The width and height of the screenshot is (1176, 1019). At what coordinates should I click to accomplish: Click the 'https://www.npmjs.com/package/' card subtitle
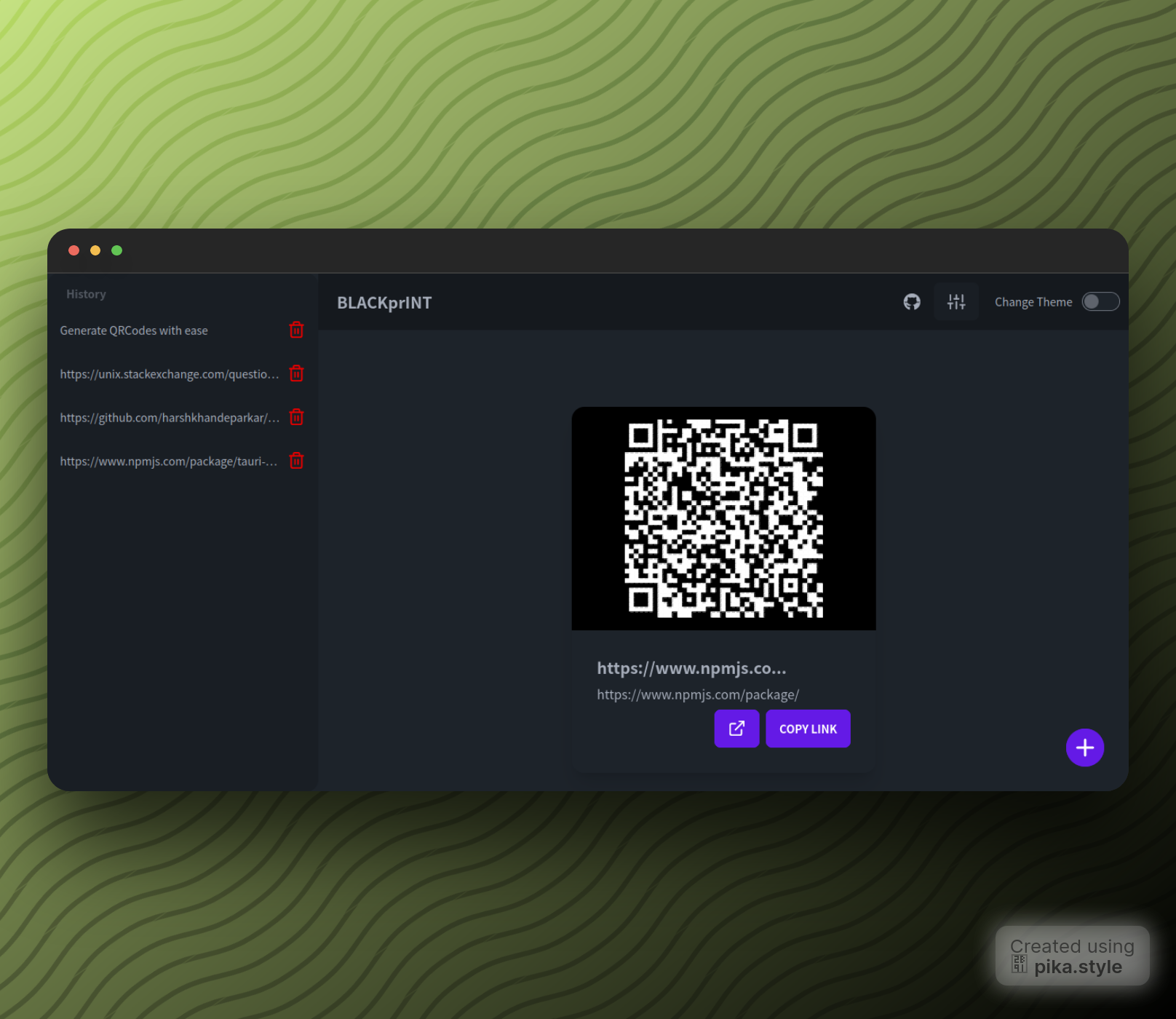point(698,694)
